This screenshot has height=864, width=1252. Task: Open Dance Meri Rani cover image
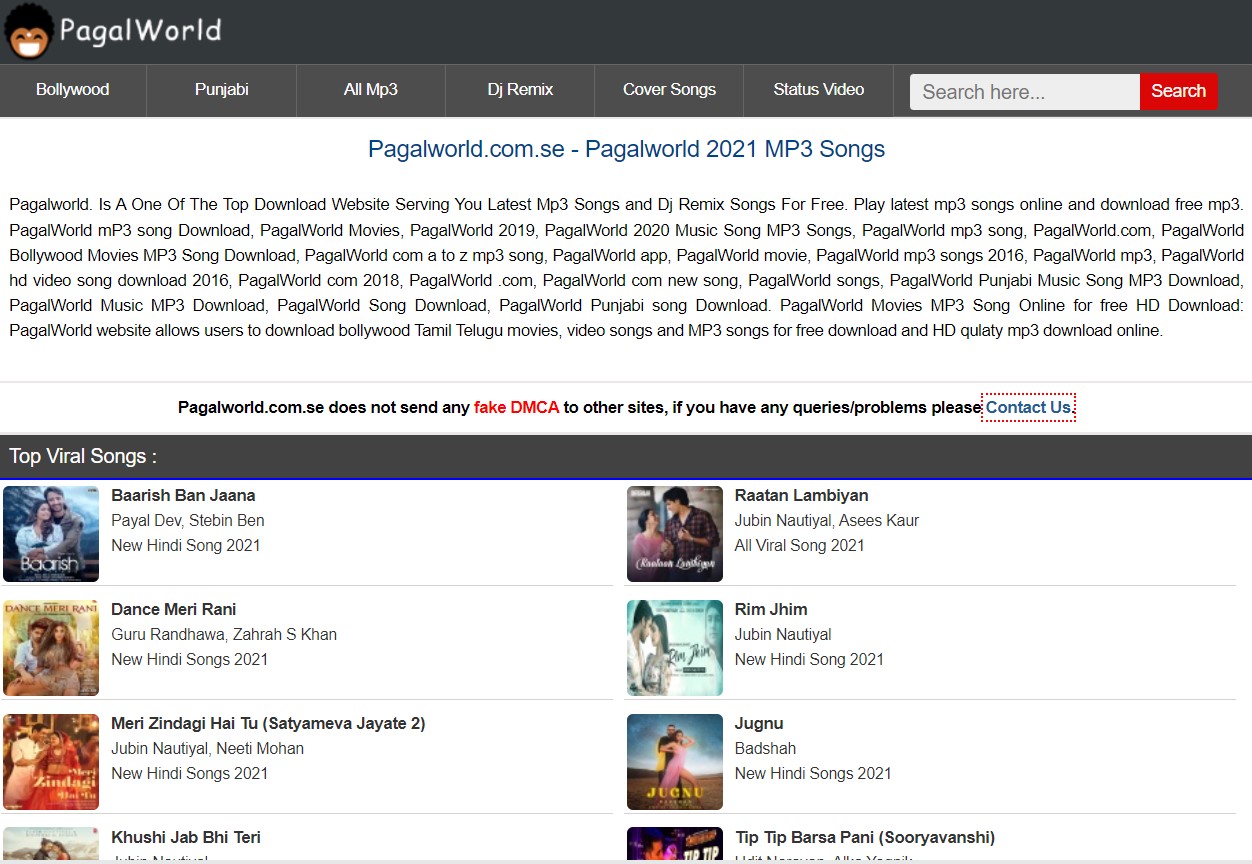pos(51,648)
